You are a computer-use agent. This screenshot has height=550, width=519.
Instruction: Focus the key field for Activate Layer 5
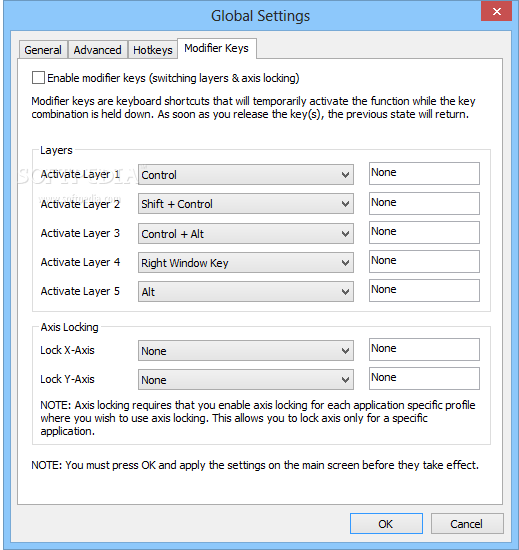point(424,290)
